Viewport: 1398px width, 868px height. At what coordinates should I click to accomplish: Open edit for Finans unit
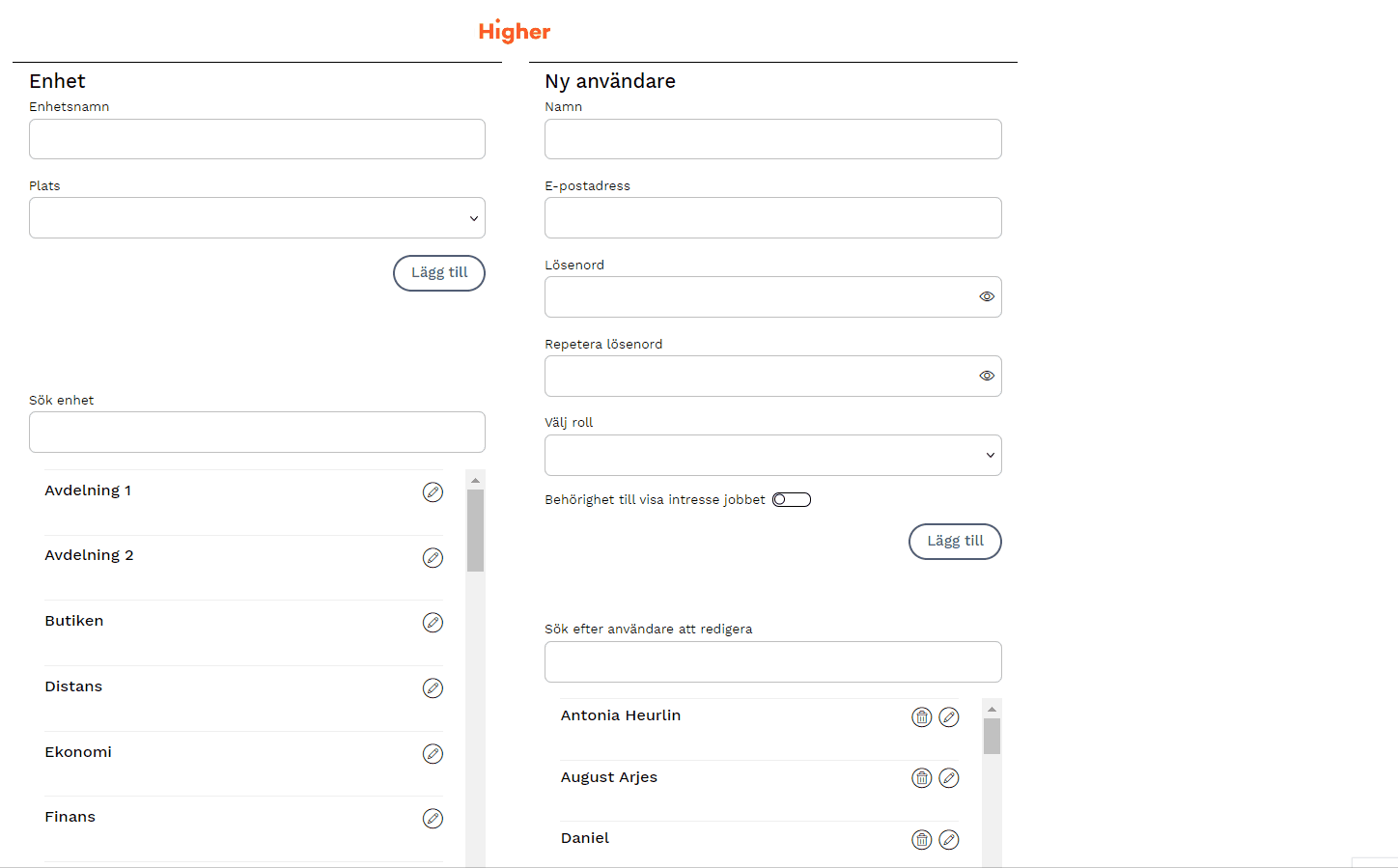(433, 819)
